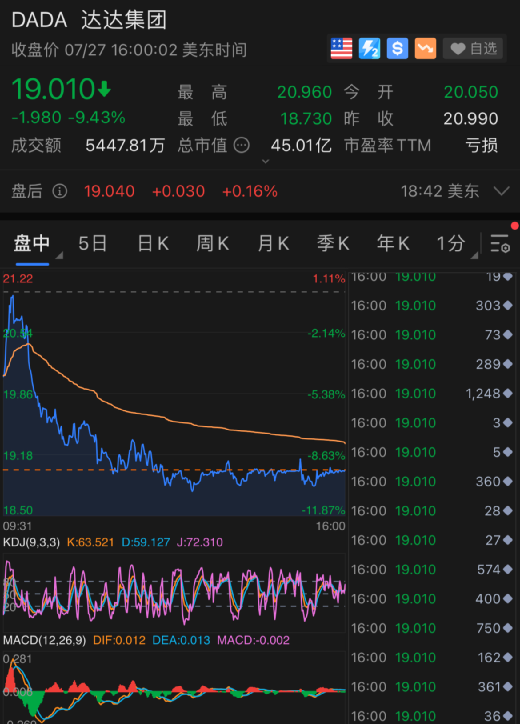520x724 pixels.
Task: Tap the diamond marker beside volume 27
Action: coord(508,540)
